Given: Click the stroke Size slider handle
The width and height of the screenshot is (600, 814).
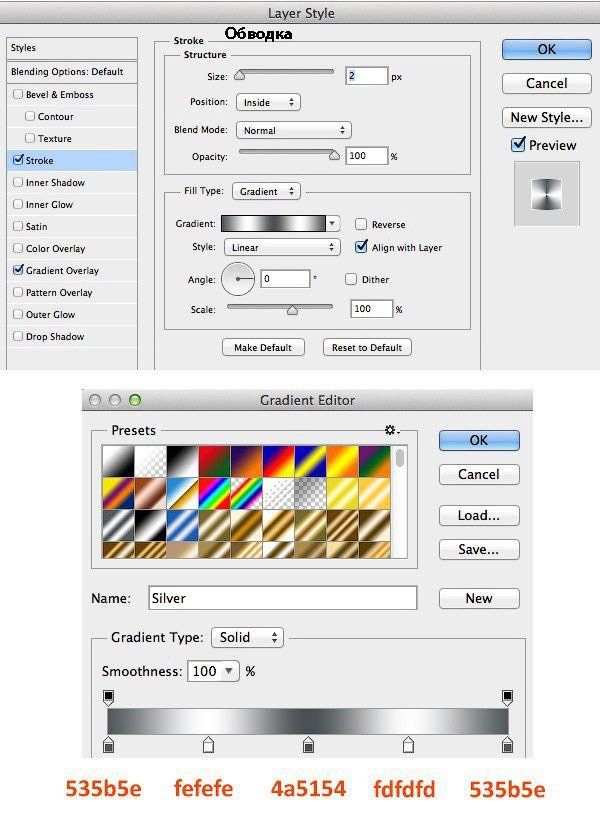Looking at the screenshot, I should pyautogui.click(x=239, y=75).
